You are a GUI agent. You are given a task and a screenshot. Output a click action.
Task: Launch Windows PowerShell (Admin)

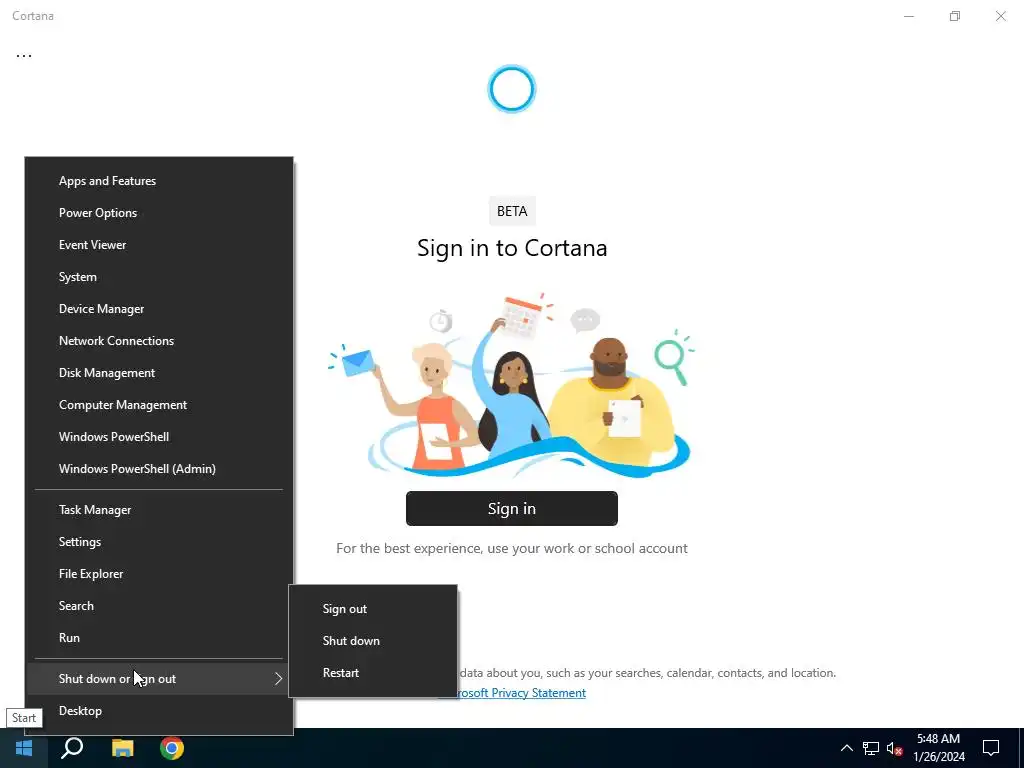(159, 469)
